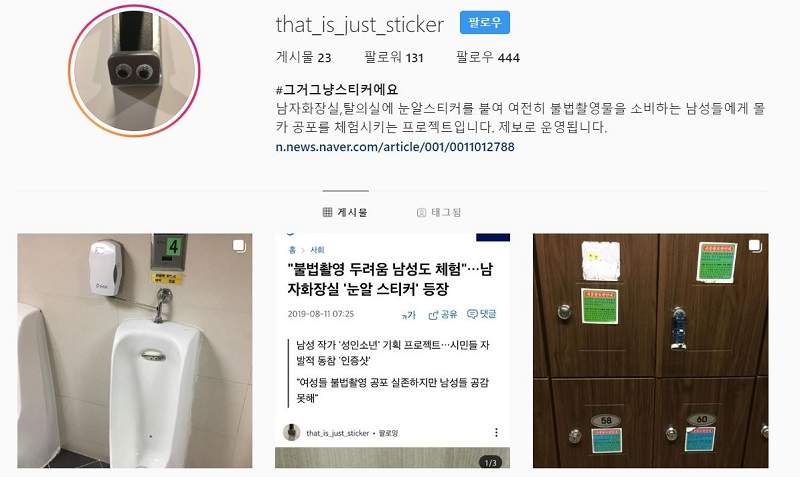Click the blue 팔로우 follow button
The image size is (800, 477).
click(x=485, y=23)
